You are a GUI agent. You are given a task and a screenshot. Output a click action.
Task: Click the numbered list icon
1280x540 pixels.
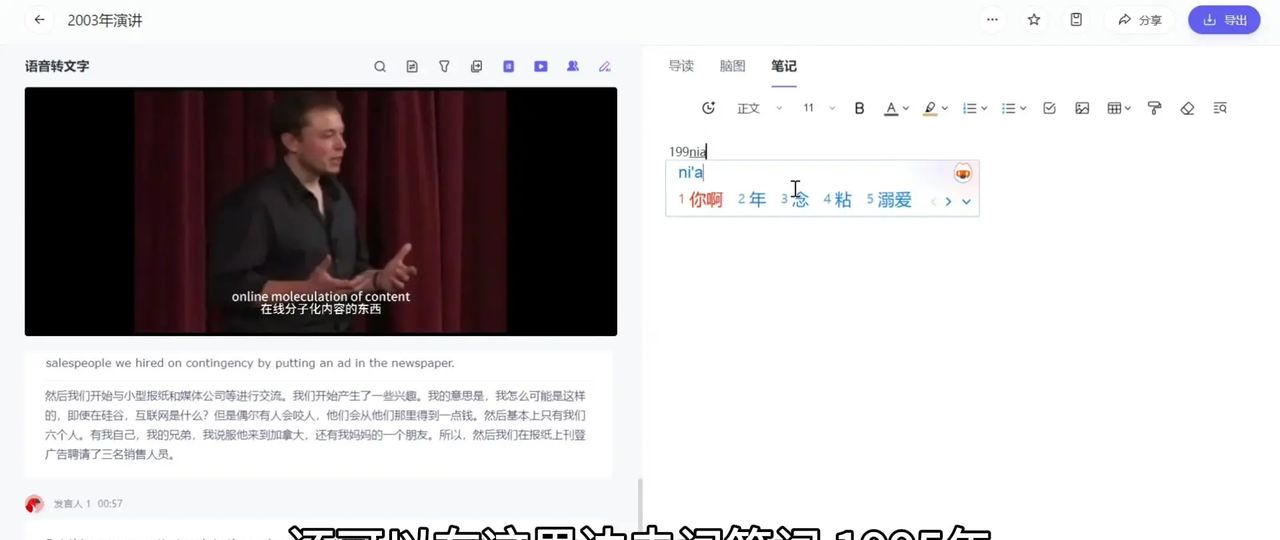point(969,108)
